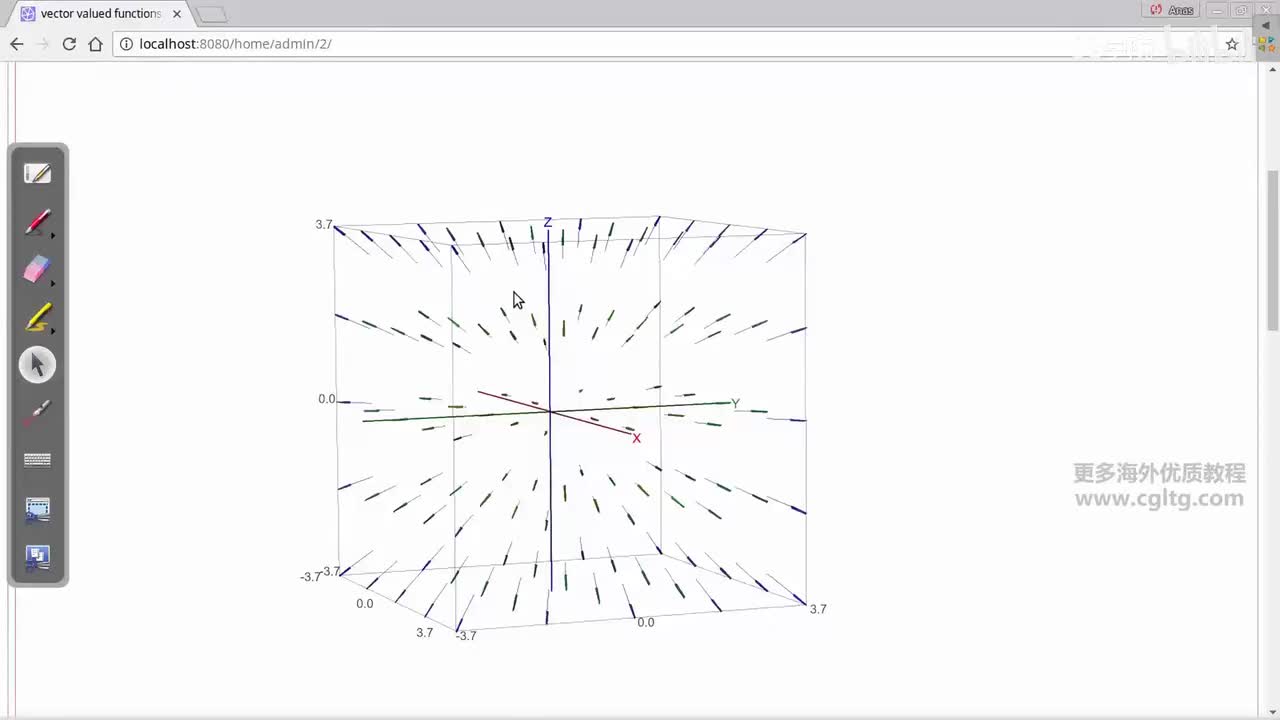The image size is (1280, 720).
Task: Click the red X axis label
Action: click(636, 438)
